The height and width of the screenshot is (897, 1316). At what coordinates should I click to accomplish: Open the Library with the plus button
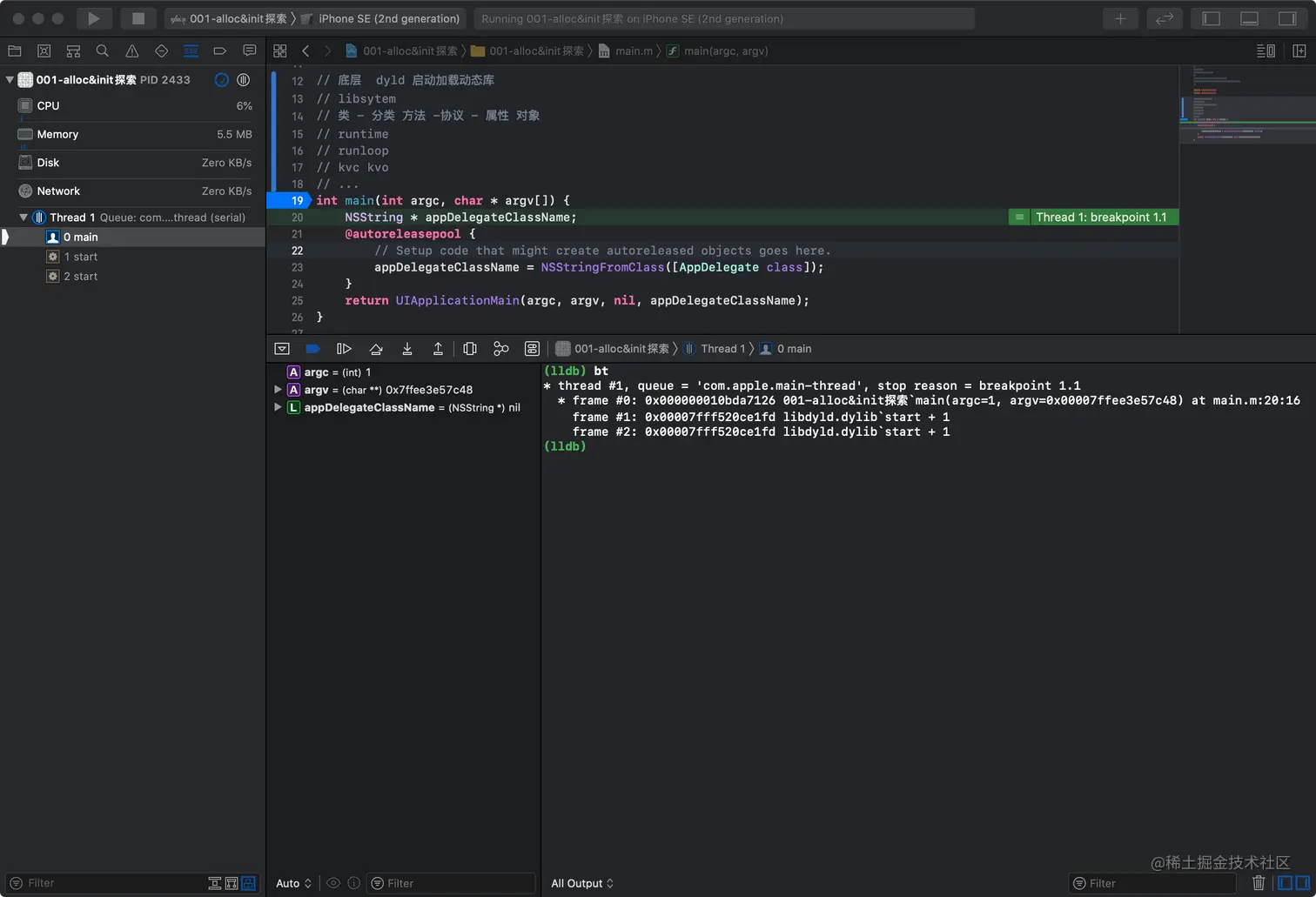tap(1120, 18)
